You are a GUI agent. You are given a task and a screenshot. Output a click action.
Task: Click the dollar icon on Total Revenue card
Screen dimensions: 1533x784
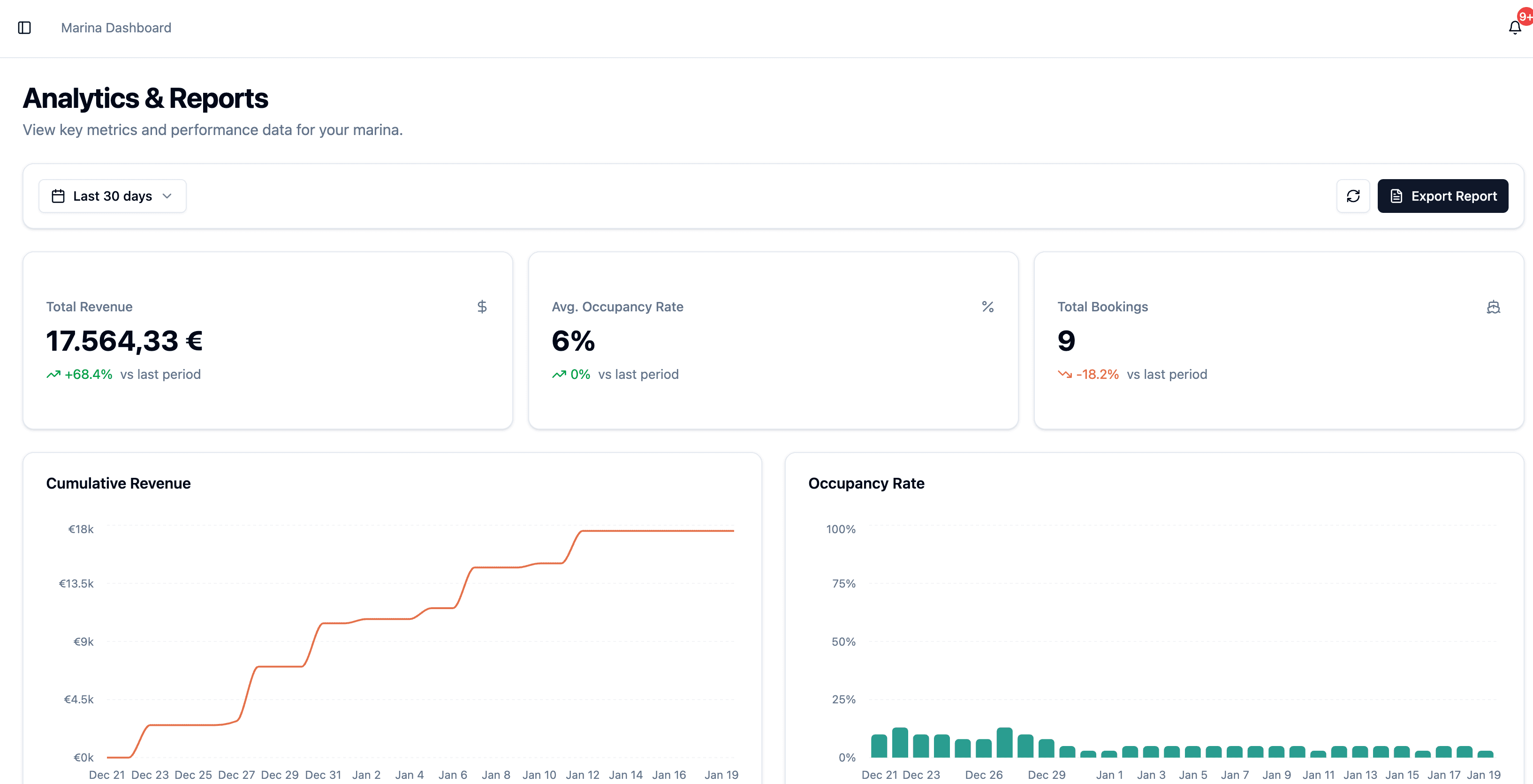coord(482,307)
